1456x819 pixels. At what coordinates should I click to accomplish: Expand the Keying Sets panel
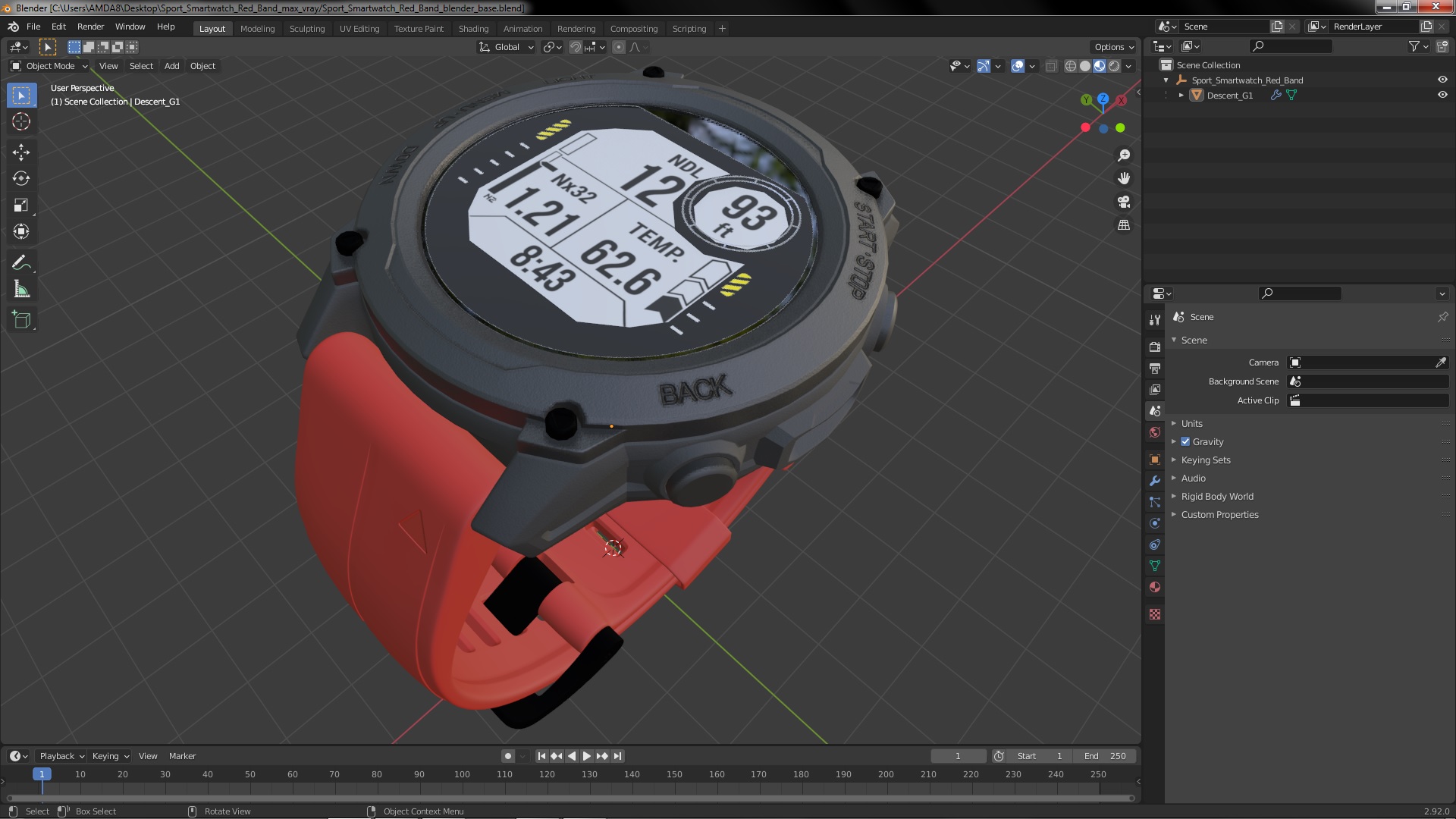pyautogui.click(x=1205, y=460)
